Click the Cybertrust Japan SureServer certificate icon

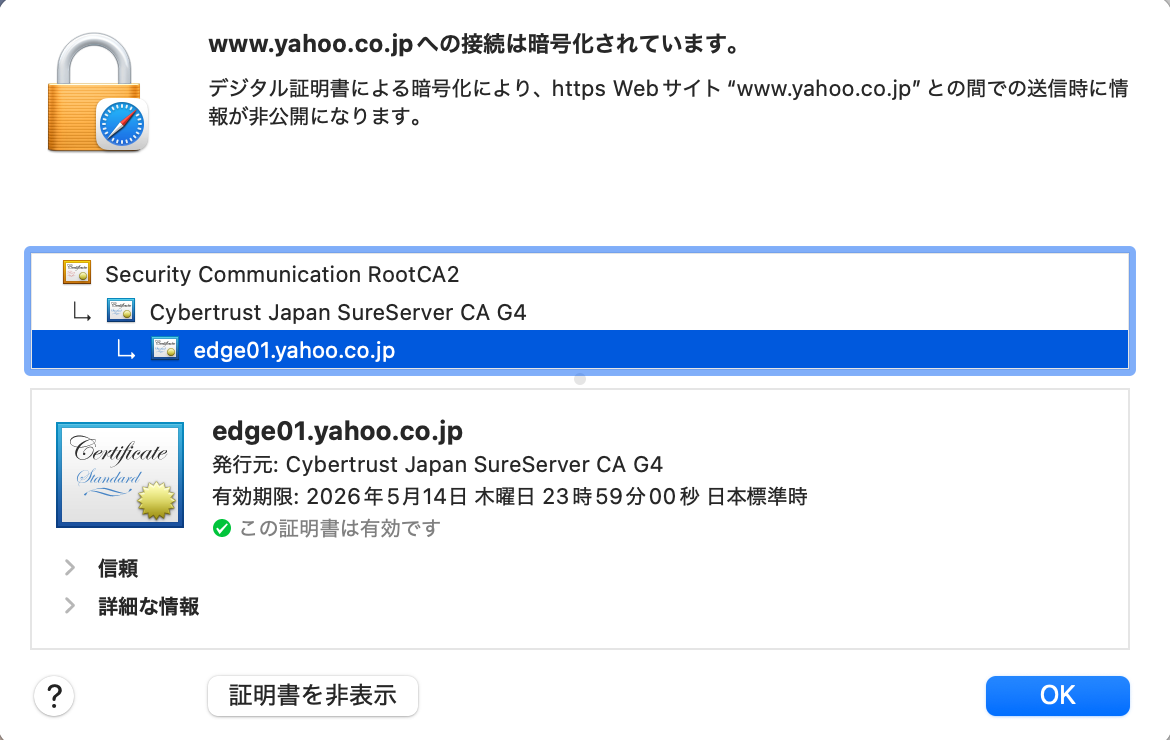[121, 311]
